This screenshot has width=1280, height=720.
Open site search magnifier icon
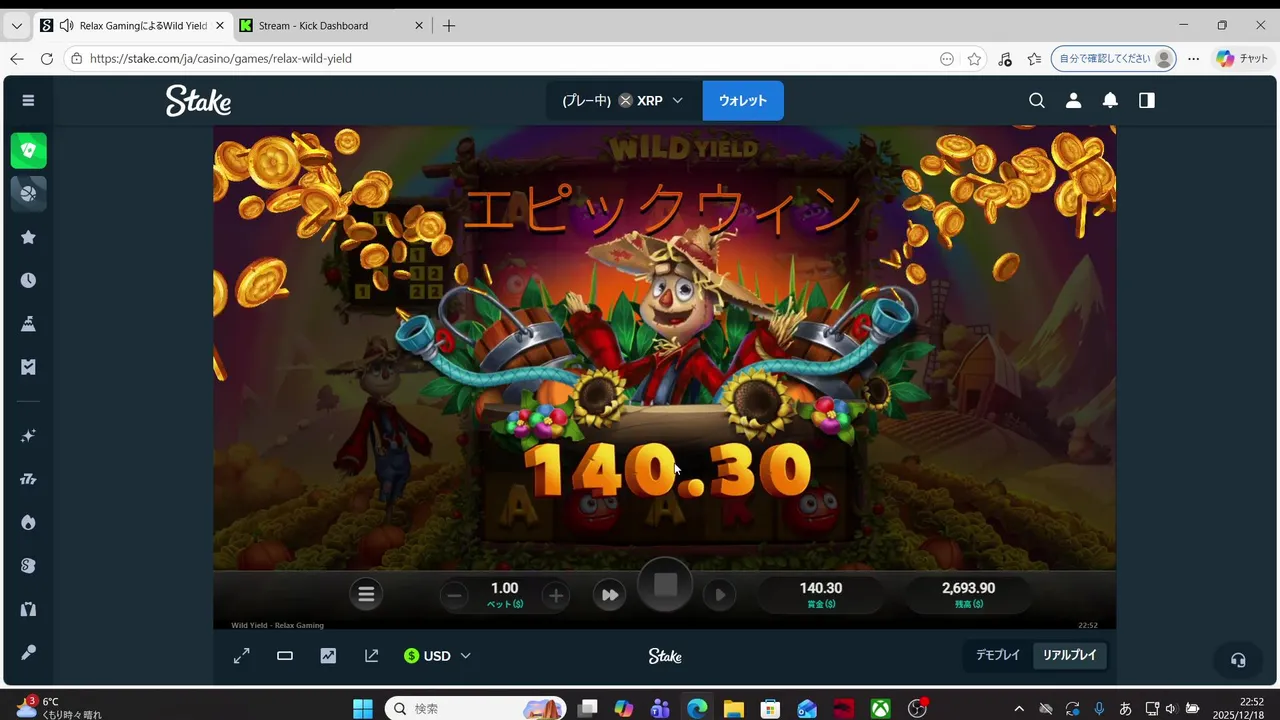click(1037, 100)
